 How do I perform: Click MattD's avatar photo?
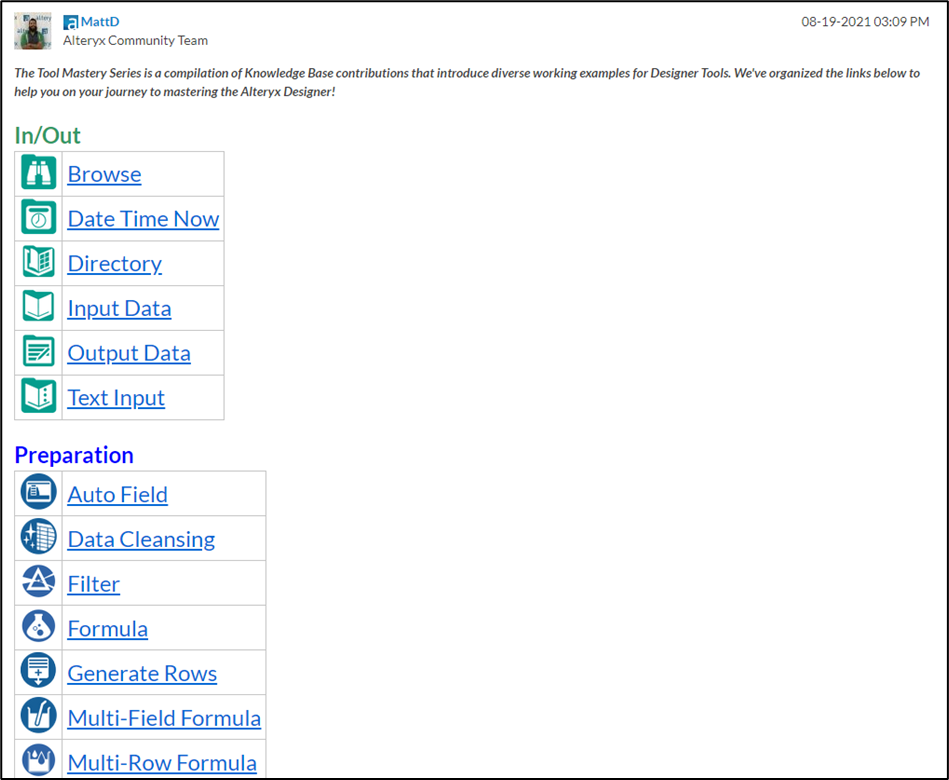point(33,31)
